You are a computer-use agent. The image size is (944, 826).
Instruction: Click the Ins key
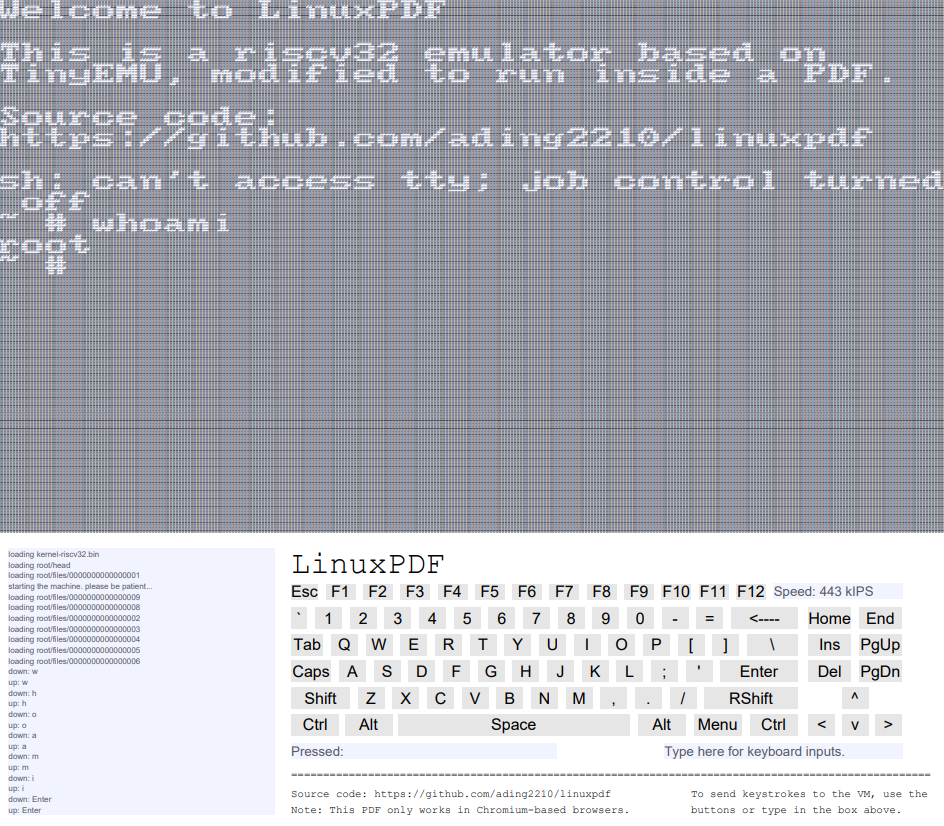(x=829, y=645)
